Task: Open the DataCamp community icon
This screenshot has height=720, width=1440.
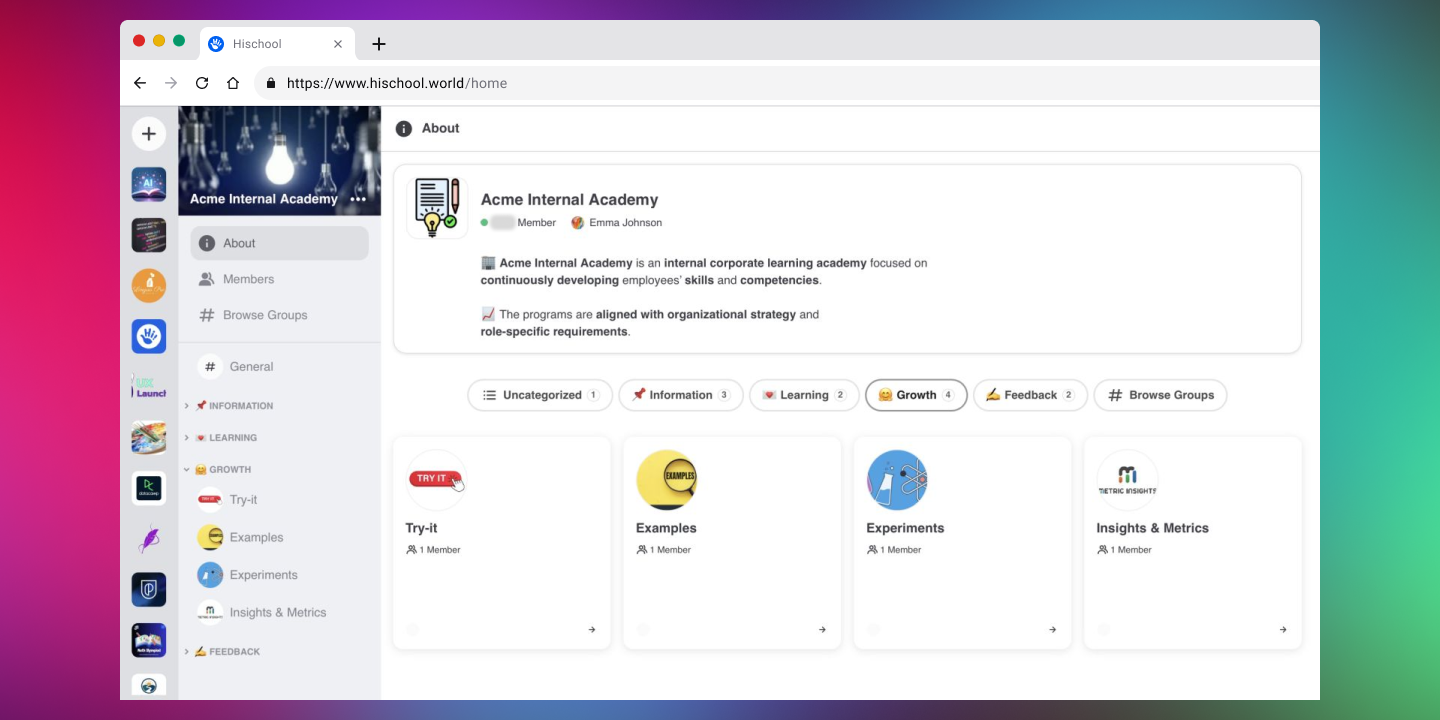Action: click(x=149, y=488)
